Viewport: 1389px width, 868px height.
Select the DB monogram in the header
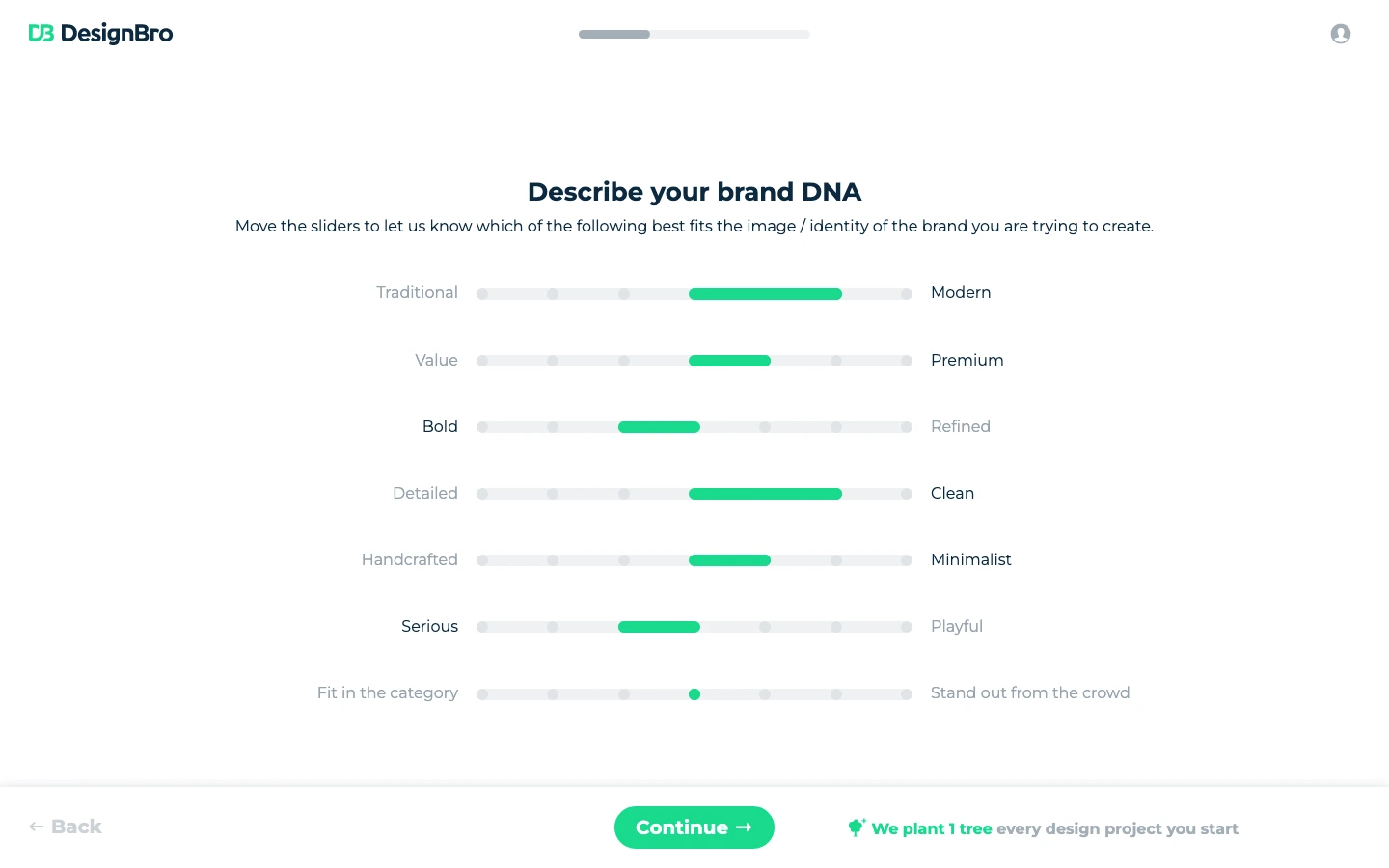(39, 33)
